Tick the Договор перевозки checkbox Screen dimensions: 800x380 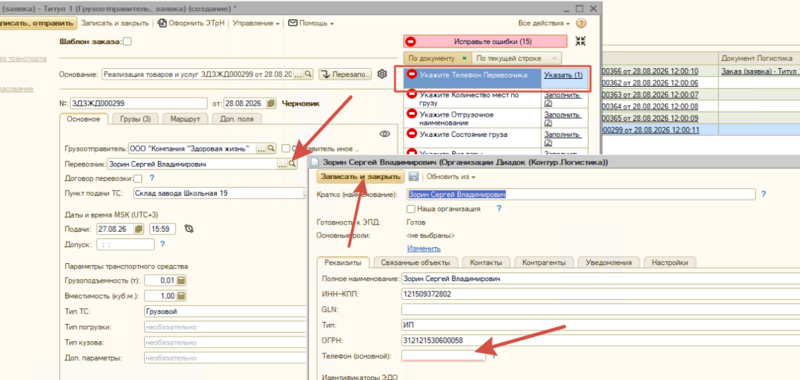(x=138, y=179)
